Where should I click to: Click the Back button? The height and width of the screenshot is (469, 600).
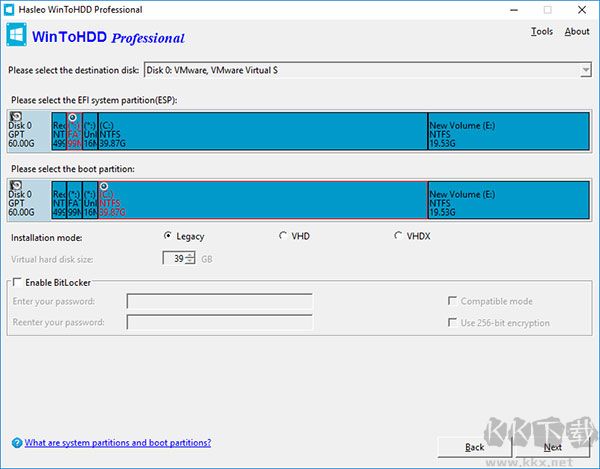(474, 447)
